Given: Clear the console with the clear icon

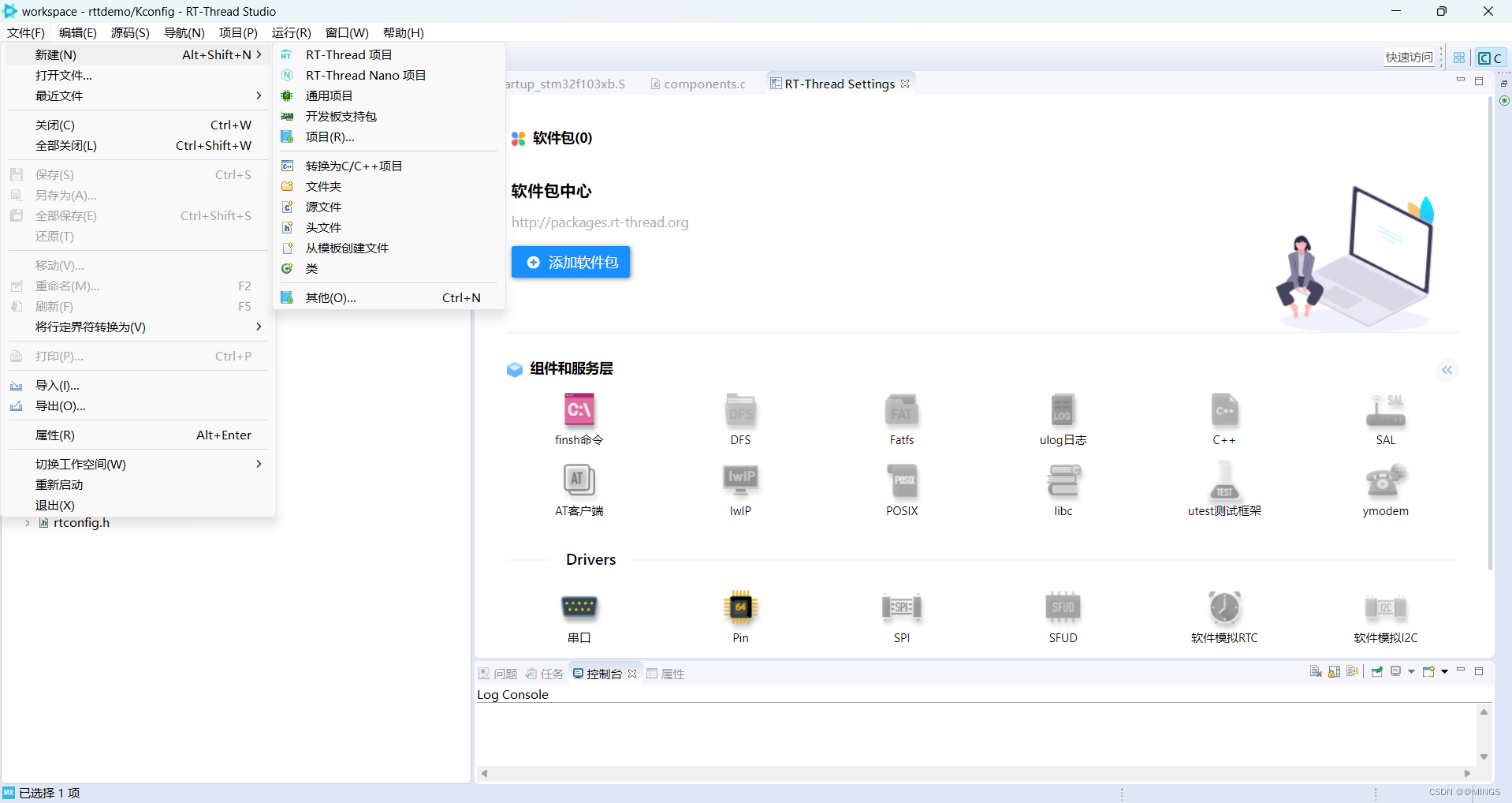Looking at the screenshot, I should (x=1316, y=672).
